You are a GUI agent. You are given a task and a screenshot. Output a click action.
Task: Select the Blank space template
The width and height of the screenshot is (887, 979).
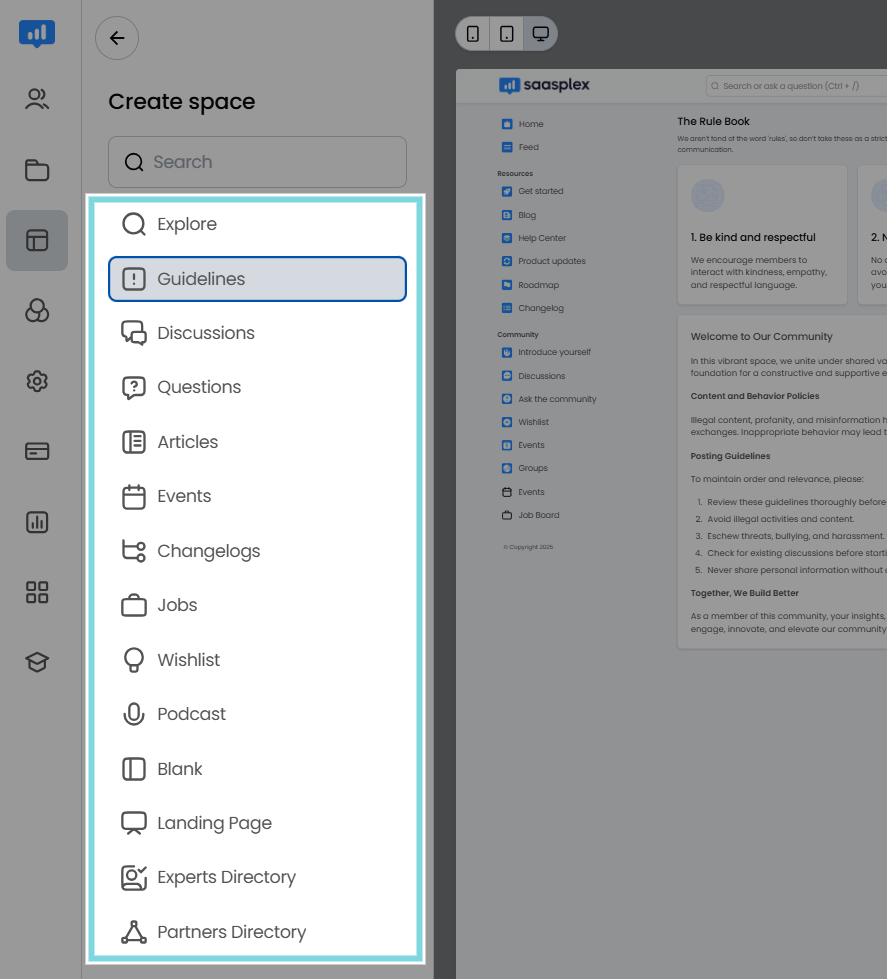point(257,769)
